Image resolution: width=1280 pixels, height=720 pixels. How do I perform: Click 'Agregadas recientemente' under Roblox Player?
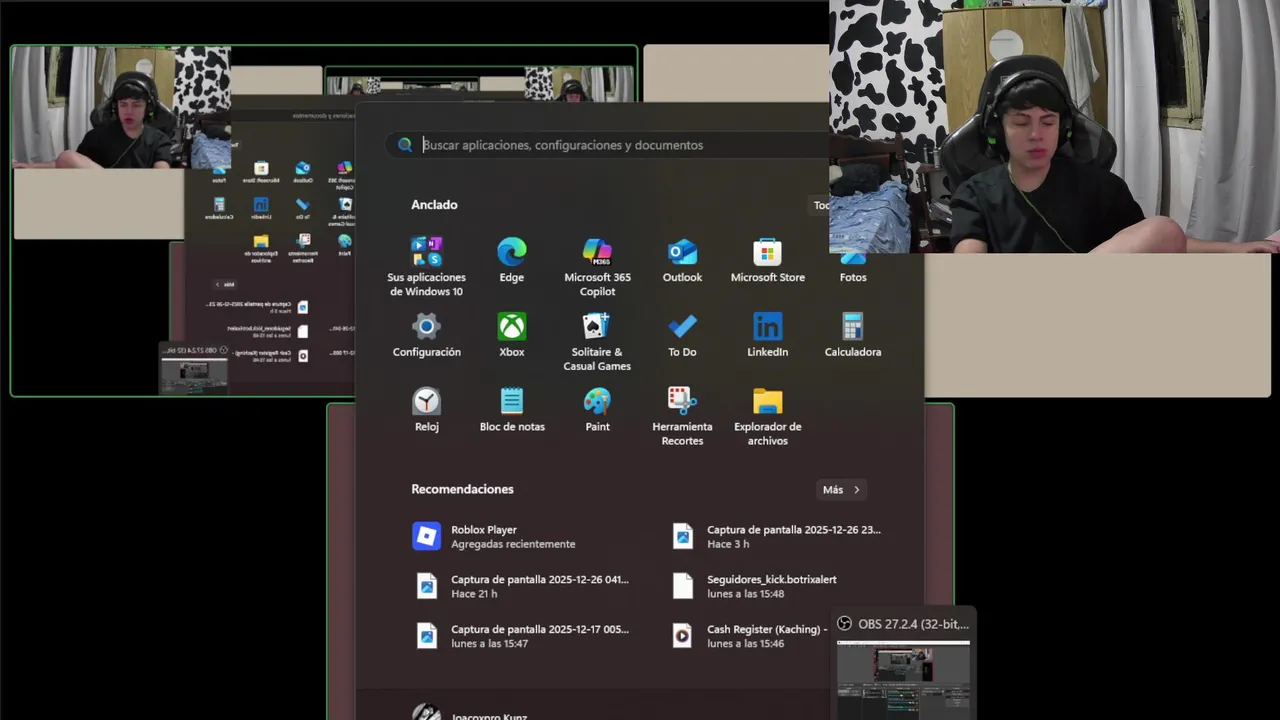point(513,544)
